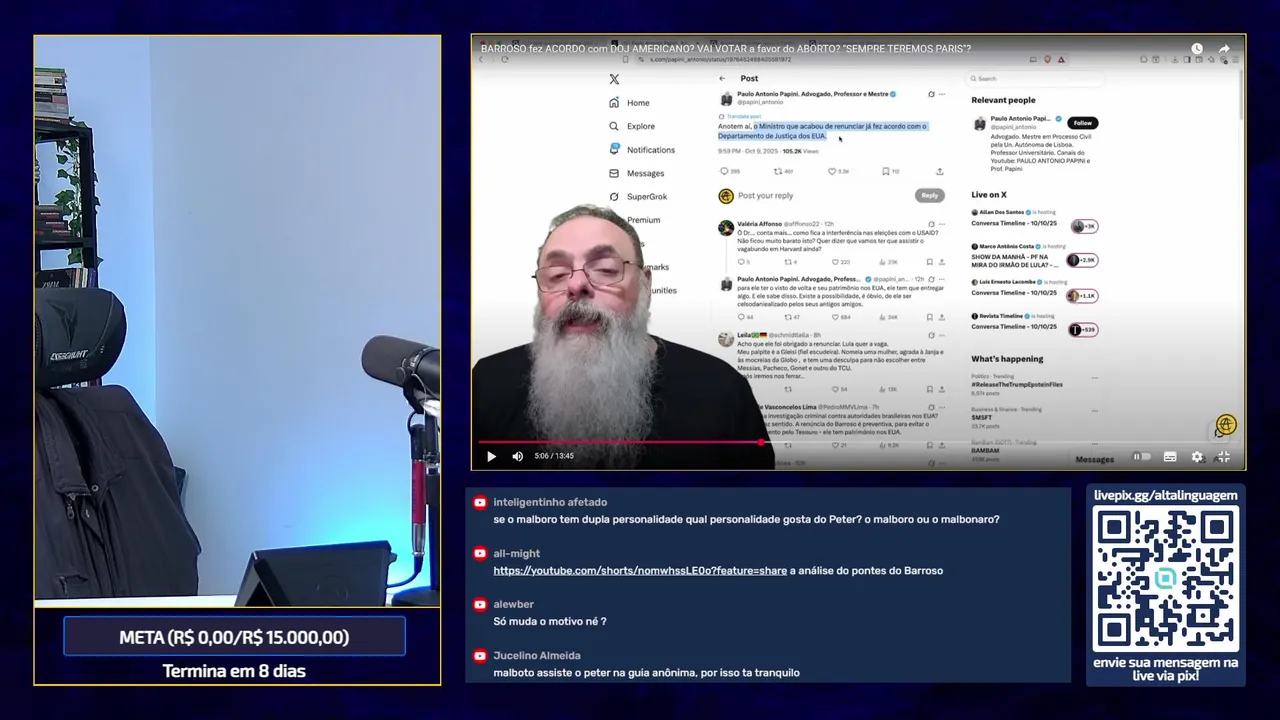Click inteligentinho afetado chat message
This screenshot has height=720, width=1280.
[x=746, y=519]
